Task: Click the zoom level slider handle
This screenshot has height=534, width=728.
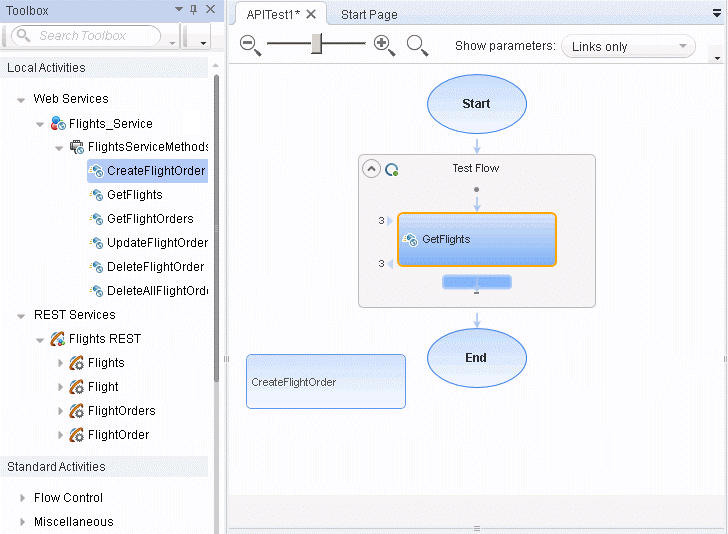Action: 317,44
